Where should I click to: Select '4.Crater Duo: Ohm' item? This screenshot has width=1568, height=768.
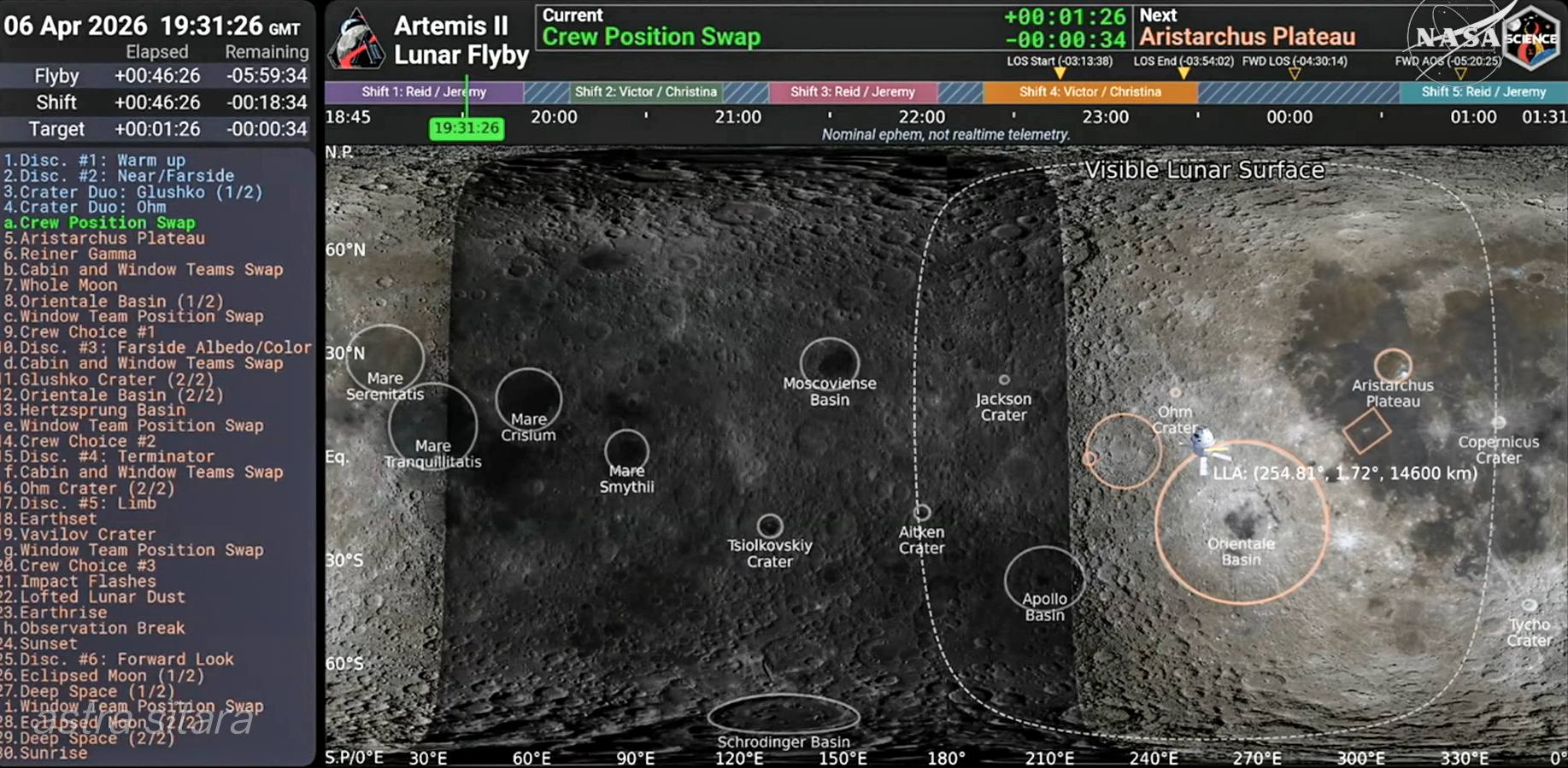(x=85, y=207)
